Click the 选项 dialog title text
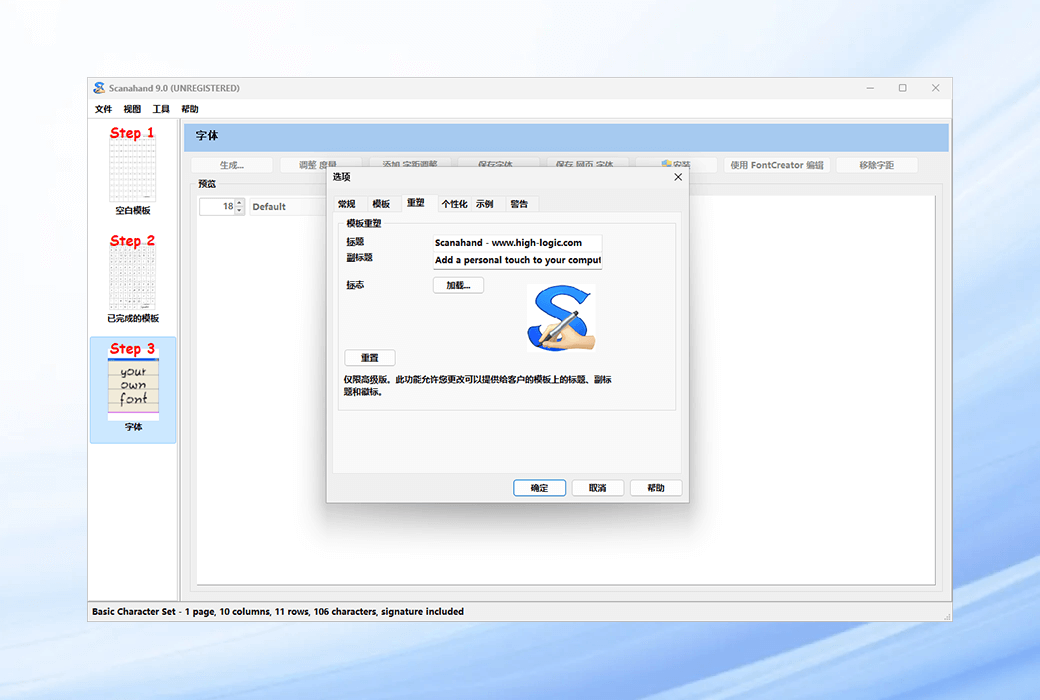Screen dimensions: 1040x700 click(x=342, y=176)
